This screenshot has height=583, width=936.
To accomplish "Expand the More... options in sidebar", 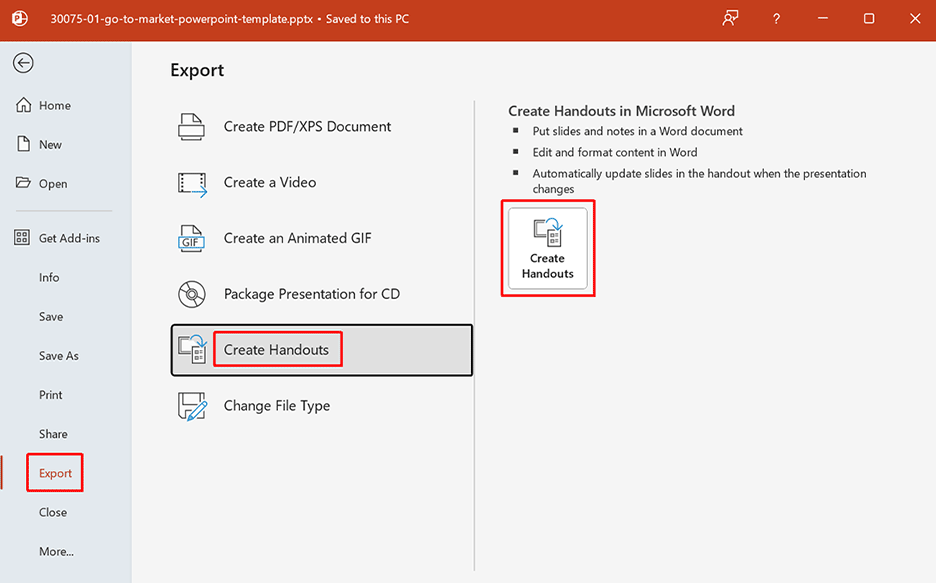I will click(56, 551).
